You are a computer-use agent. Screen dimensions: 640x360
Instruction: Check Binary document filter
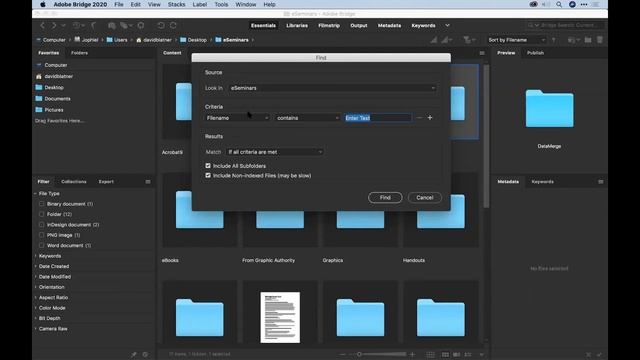pyautogui.click(x=42, y=204)
